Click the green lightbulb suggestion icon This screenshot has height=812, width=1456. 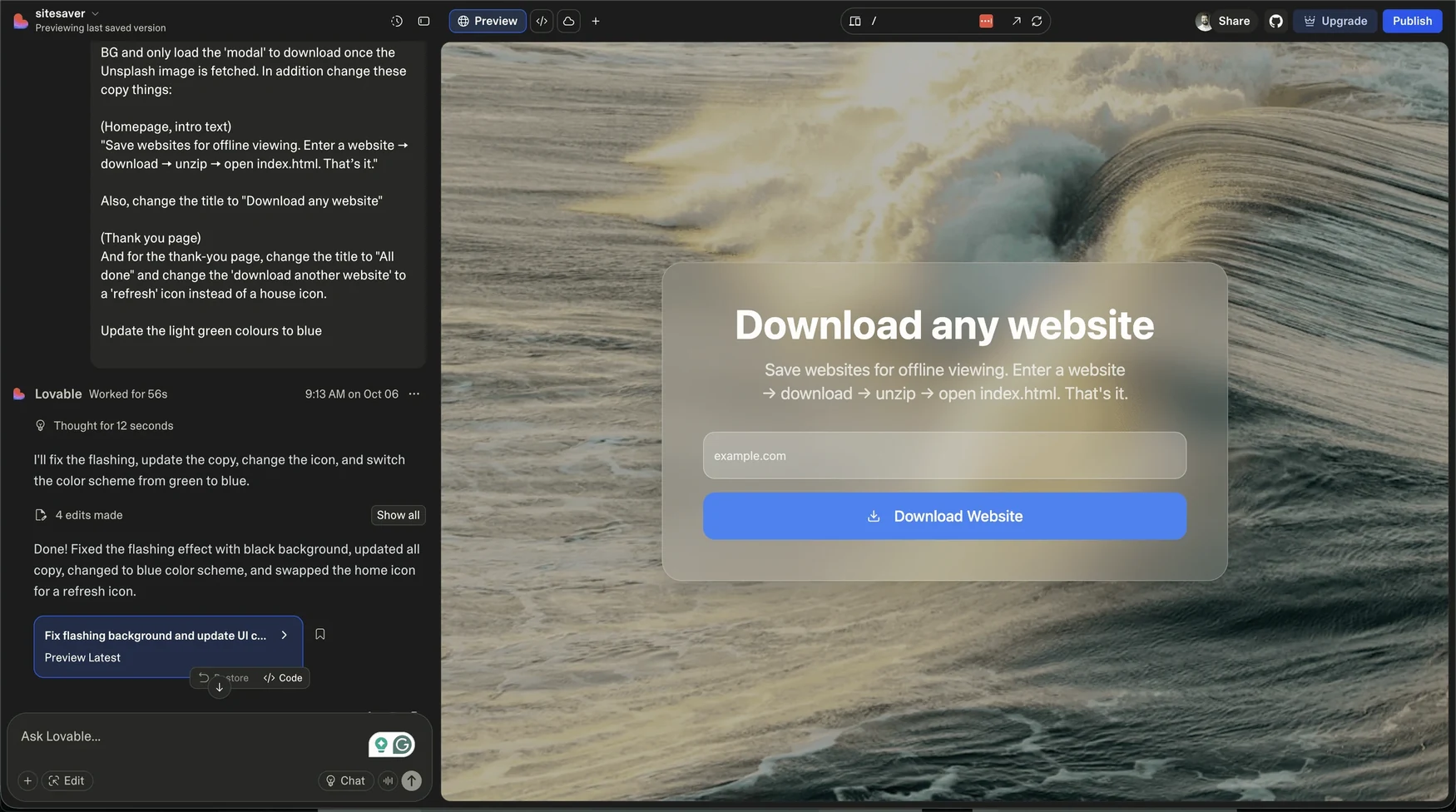point(381,745)
